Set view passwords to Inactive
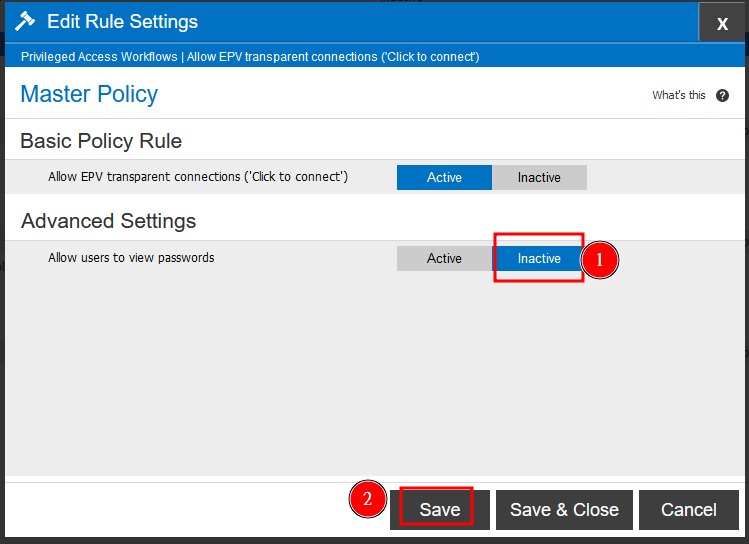This screenshot has width=749, height=544. [x=539, y=258]
